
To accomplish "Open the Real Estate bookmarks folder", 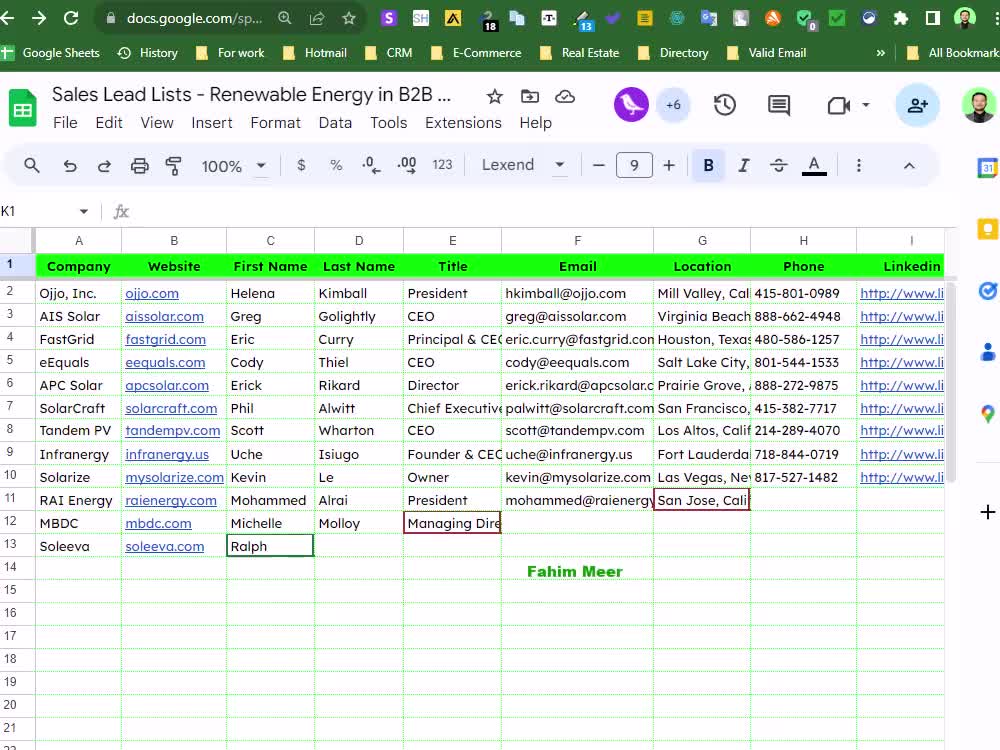I will pos(580,53).
